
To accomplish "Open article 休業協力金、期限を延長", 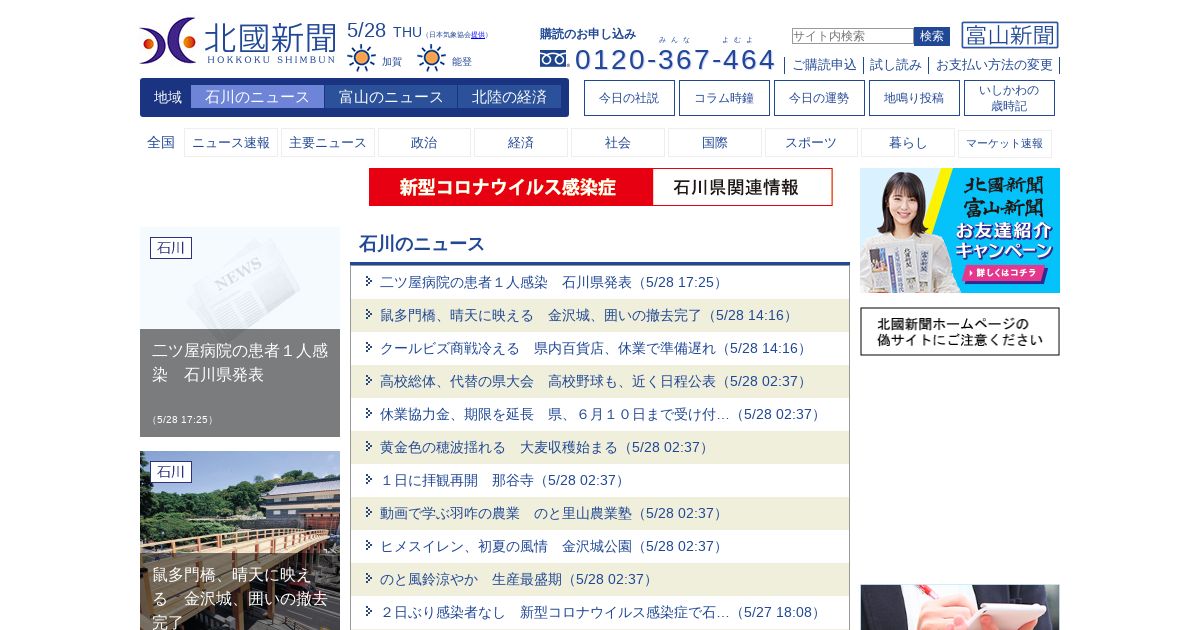I will [602, 415].
